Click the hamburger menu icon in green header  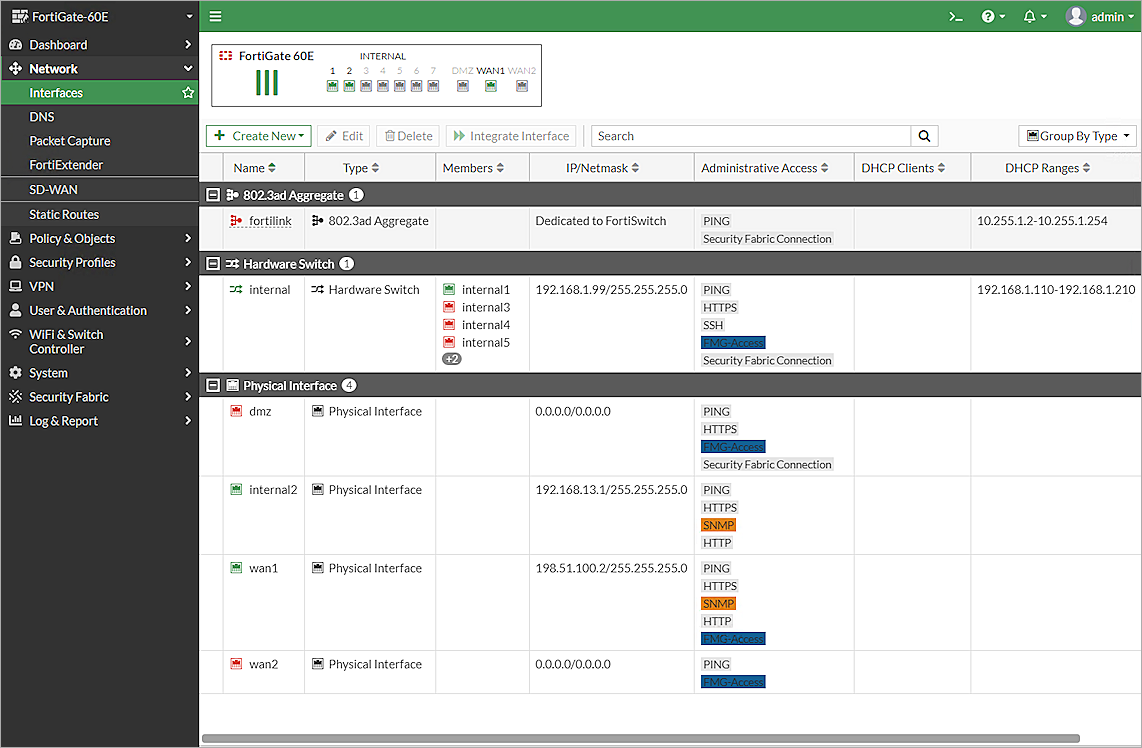(215, 16)
